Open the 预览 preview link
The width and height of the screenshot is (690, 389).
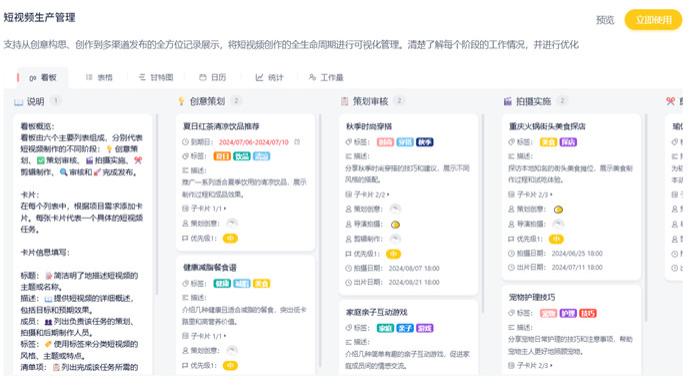[x=605, y=20]
